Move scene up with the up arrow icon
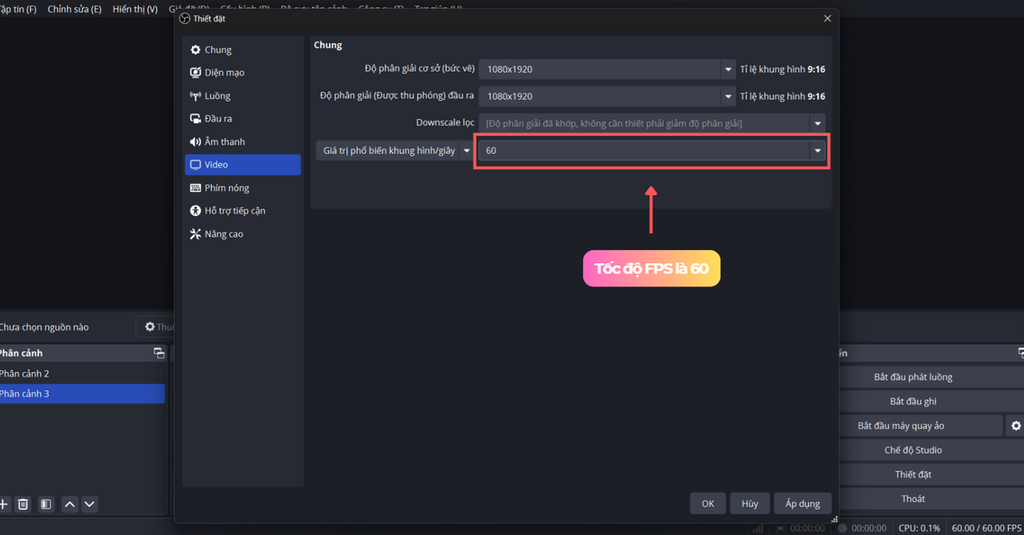 point(70,504)
